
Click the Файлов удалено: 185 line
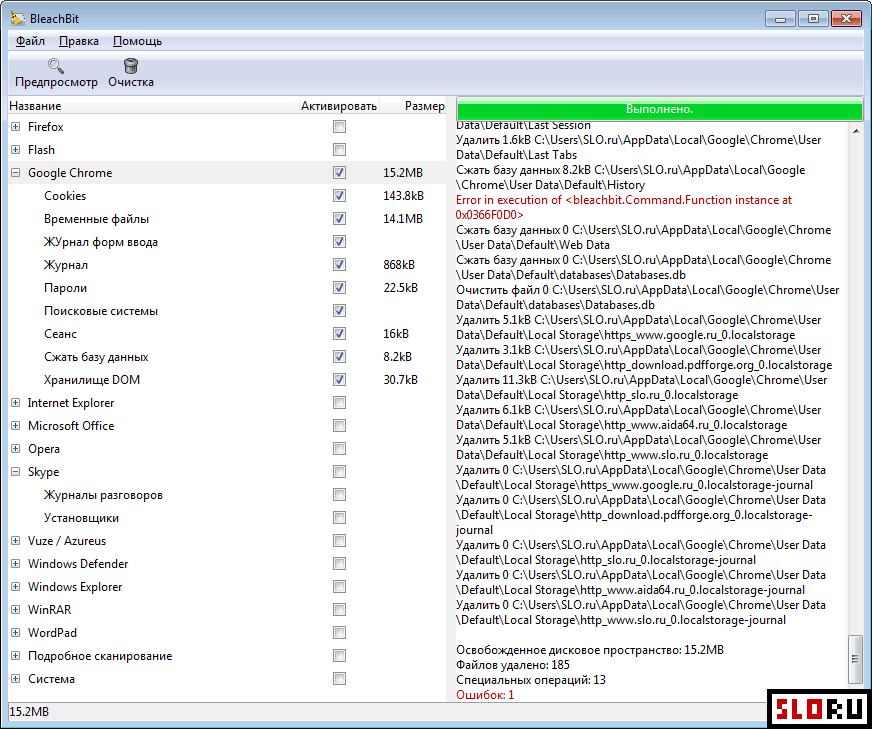point(513,665)
